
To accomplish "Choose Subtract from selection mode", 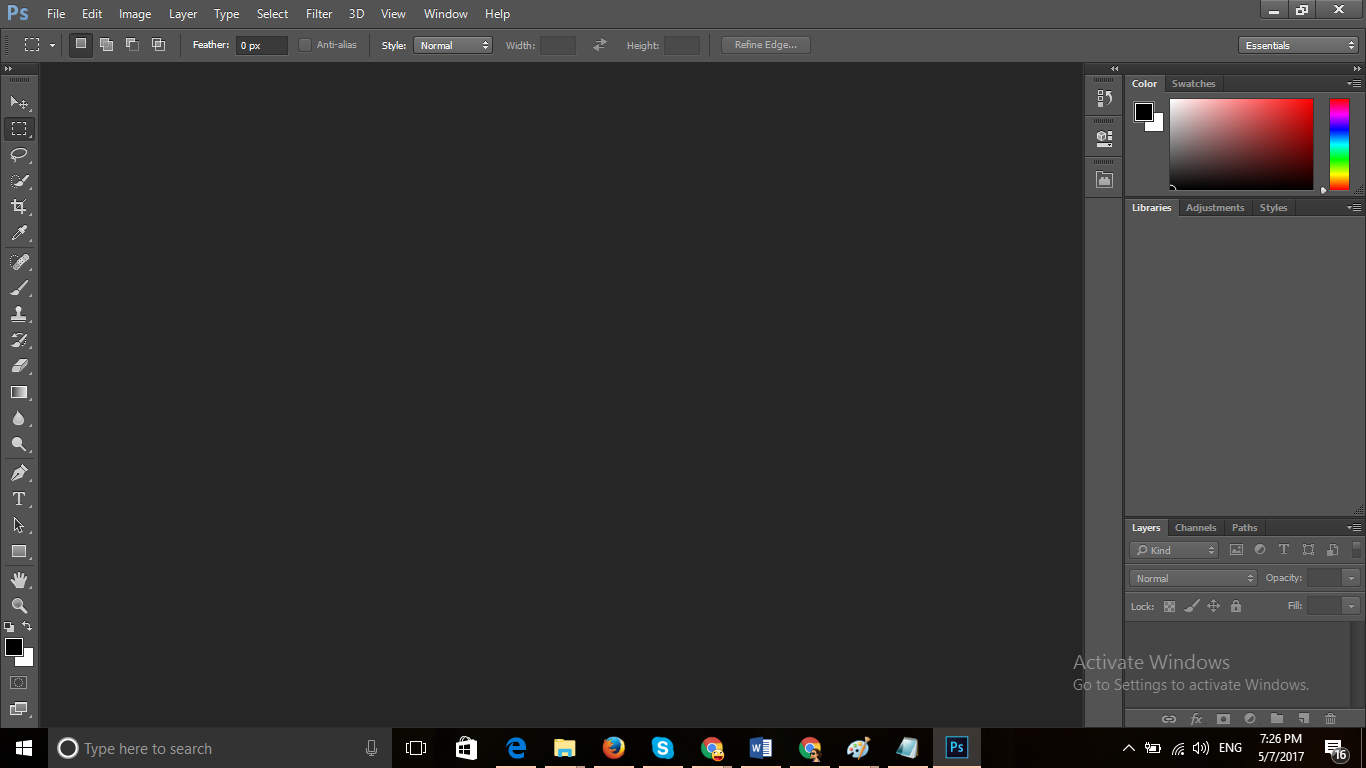I will coord(132,44).
